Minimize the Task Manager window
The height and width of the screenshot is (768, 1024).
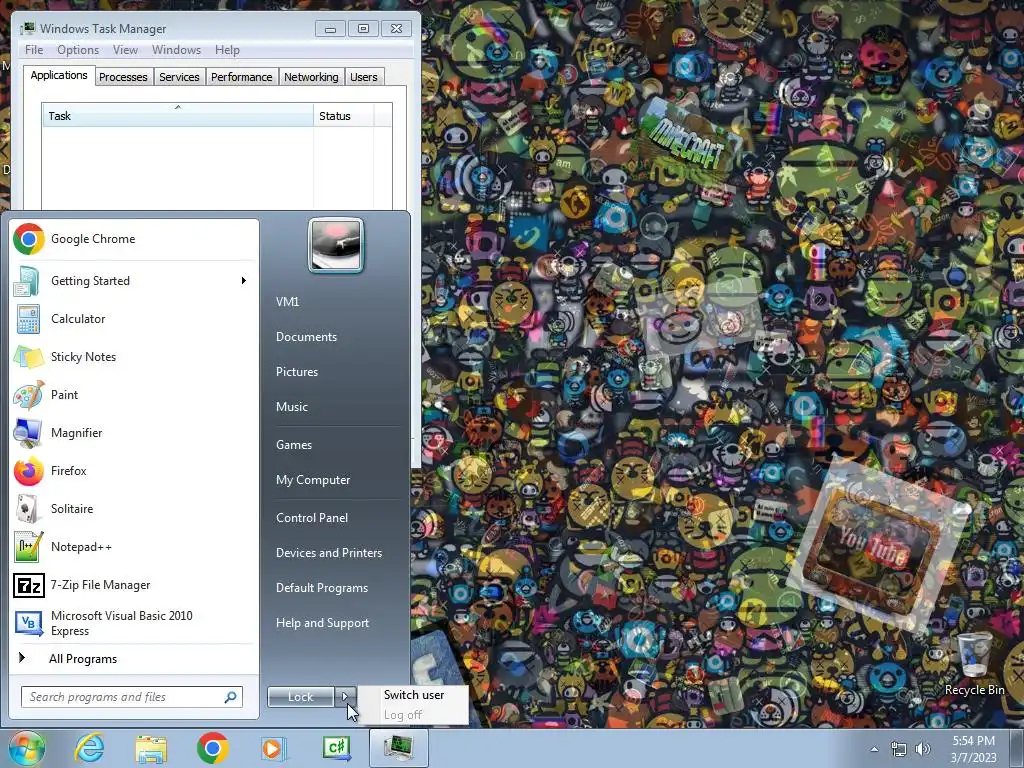(330, 29)
